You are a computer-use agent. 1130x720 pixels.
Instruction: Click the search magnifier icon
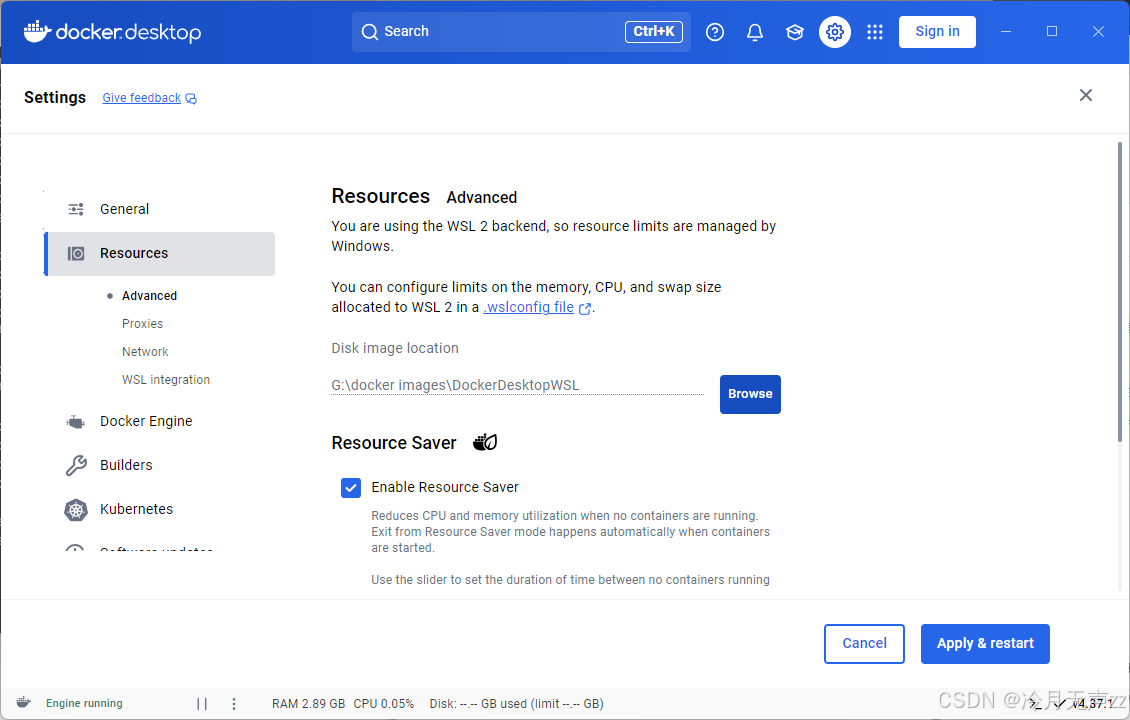[370, 32]
